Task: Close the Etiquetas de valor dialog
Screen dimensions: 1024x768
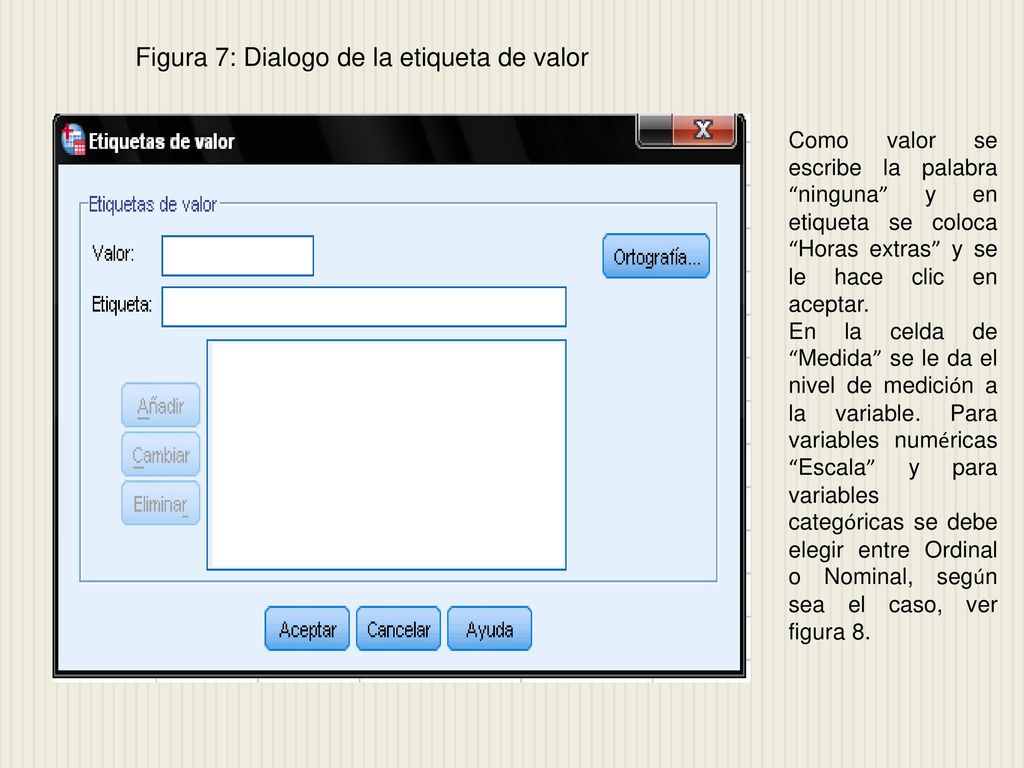Action: tap(703, 129)
